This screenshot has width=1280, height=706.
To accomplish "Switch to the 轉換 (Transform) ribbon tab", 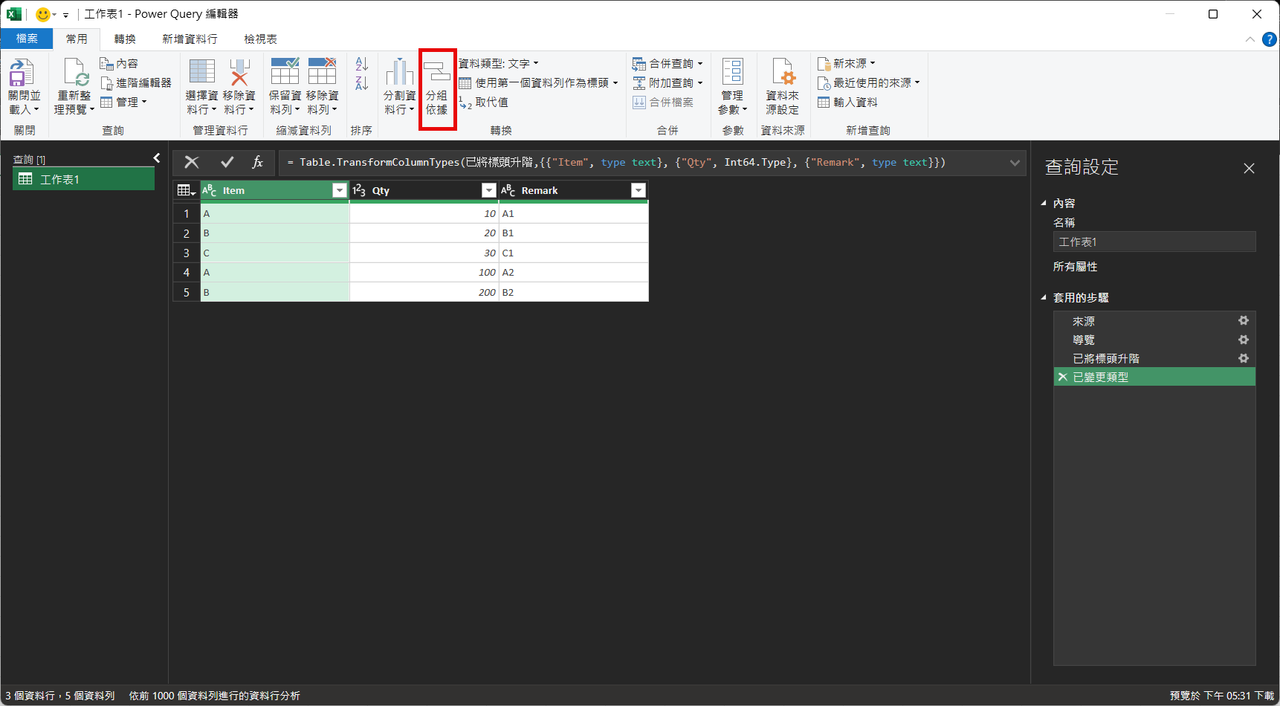I will click(x=125, y=39).
